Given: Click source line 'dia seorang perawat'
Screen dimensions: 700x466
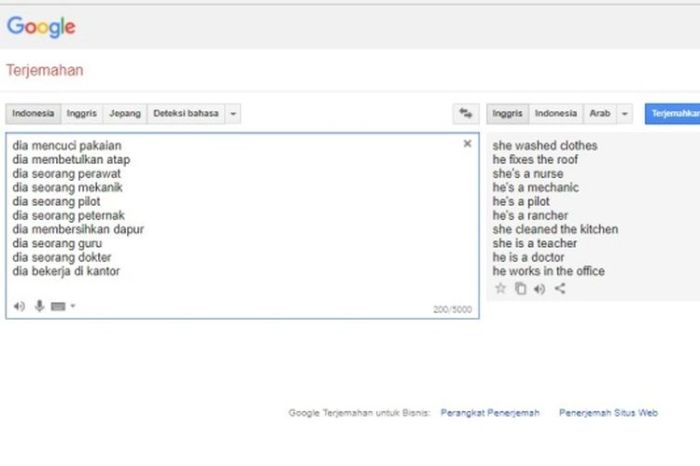Looking at the screenshot, I should (67, 174).
